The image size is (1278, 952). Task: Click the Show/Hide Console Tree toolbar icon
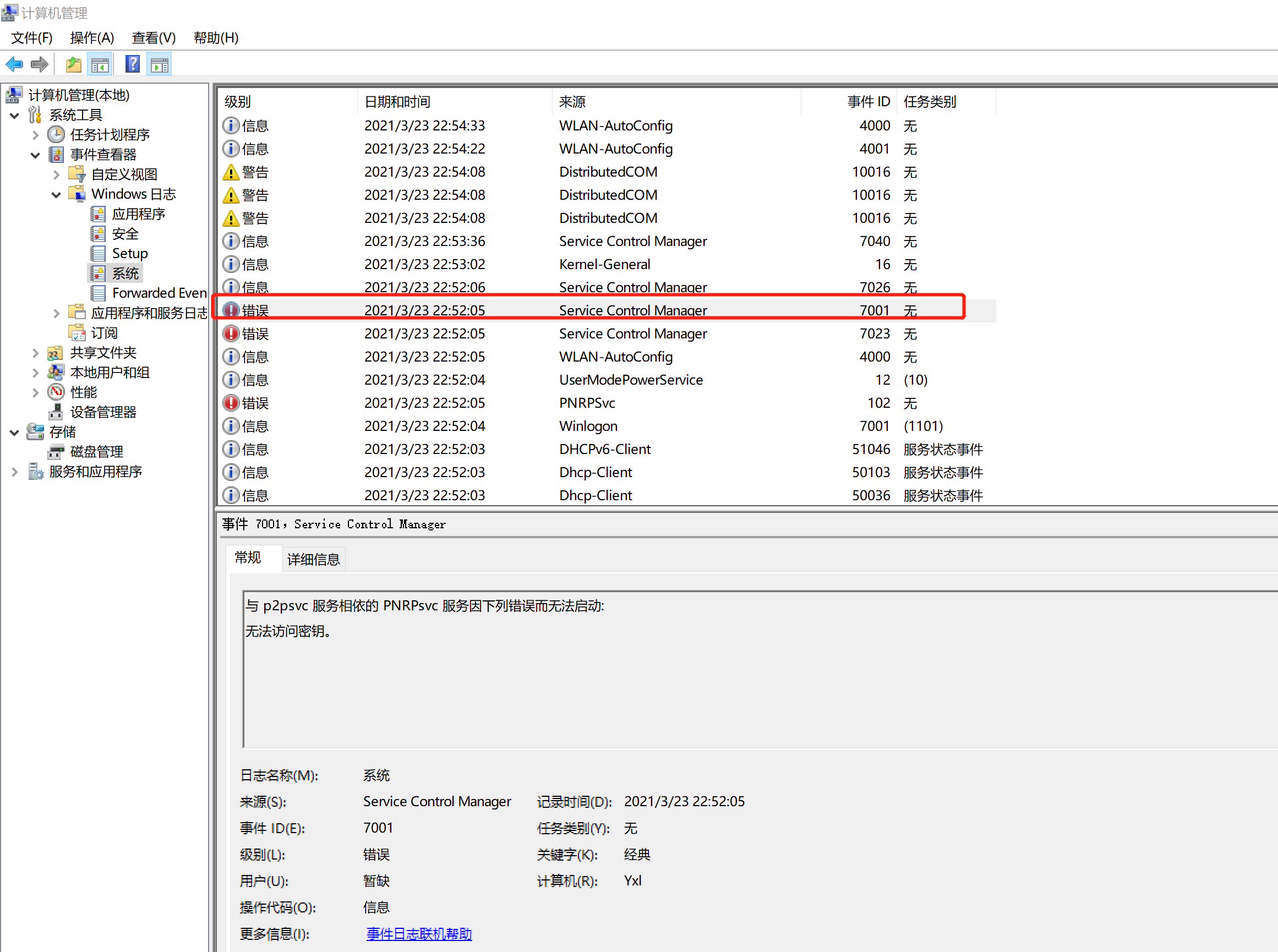click(x=100, y=64)
